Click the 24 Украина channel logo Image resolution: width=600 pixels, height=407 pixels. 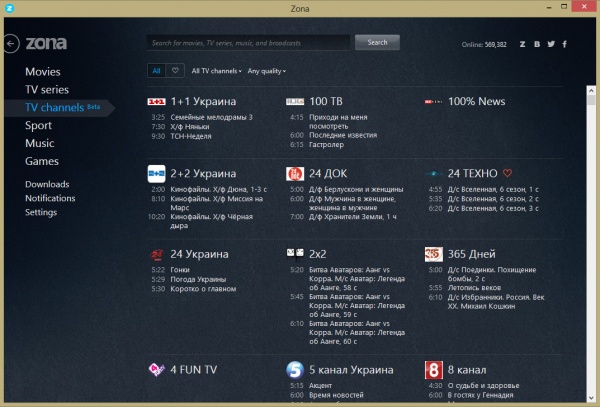(157, 254)
